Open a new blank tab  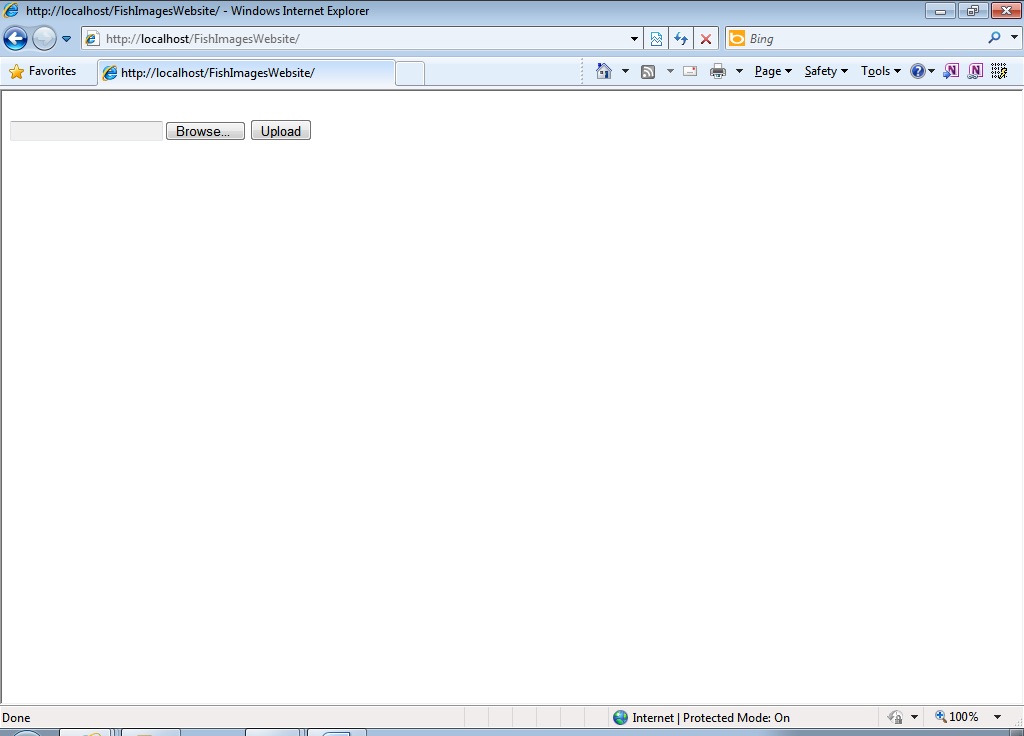(410, 73)
